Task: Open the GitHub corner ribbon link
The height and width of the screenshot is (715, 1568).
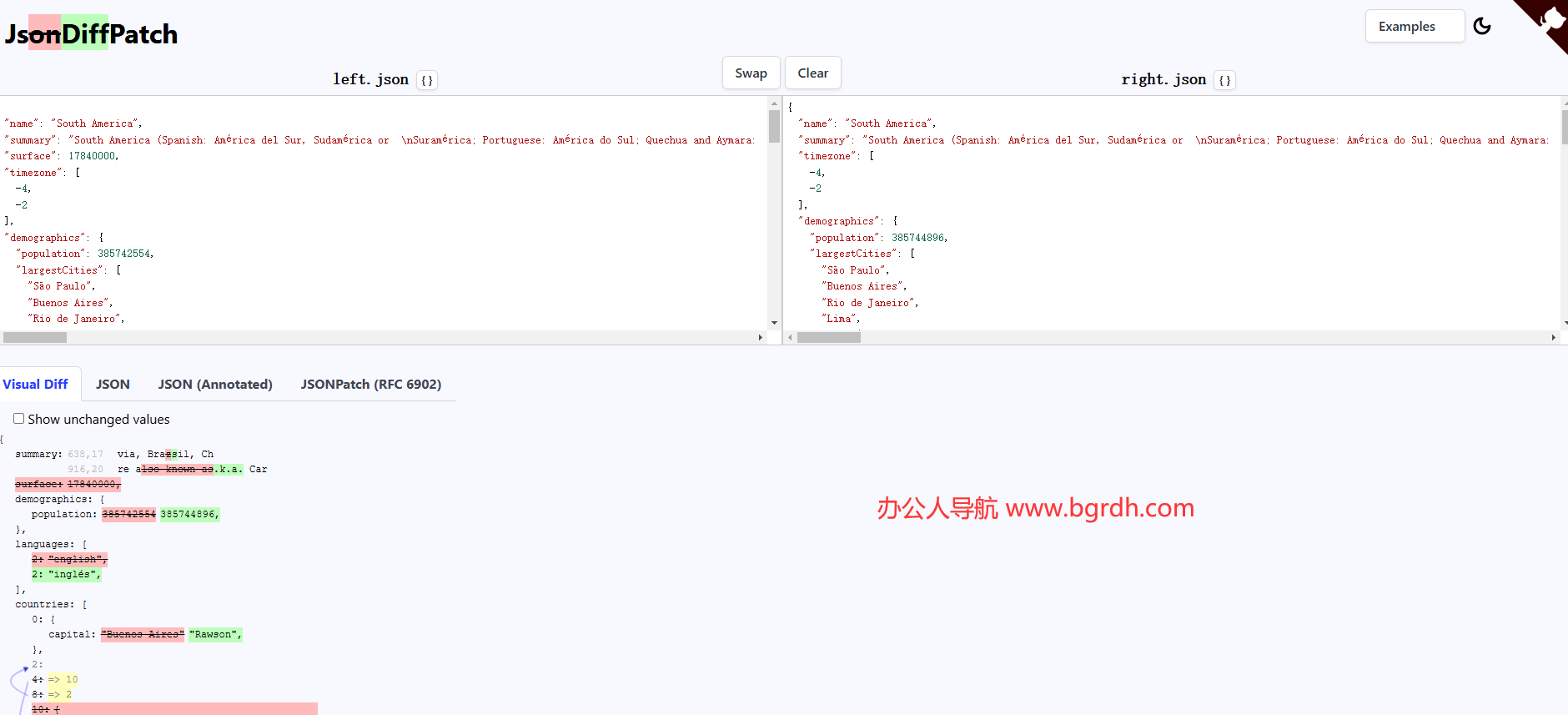Action: [x=1549, y=20]
